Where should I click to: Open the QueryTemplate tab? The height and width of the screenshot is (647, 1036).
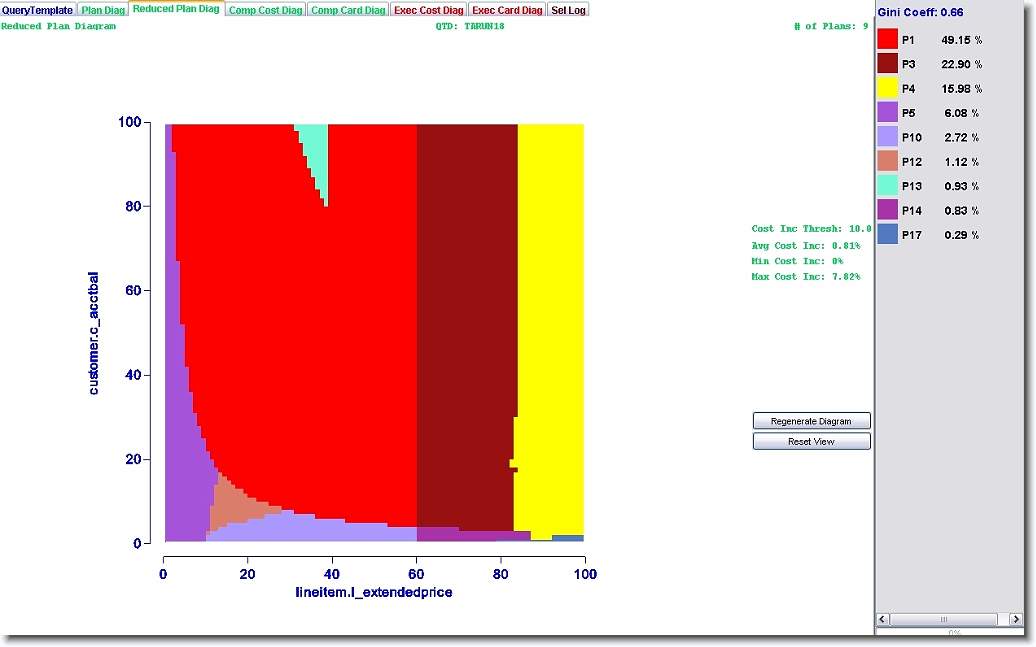38,10
